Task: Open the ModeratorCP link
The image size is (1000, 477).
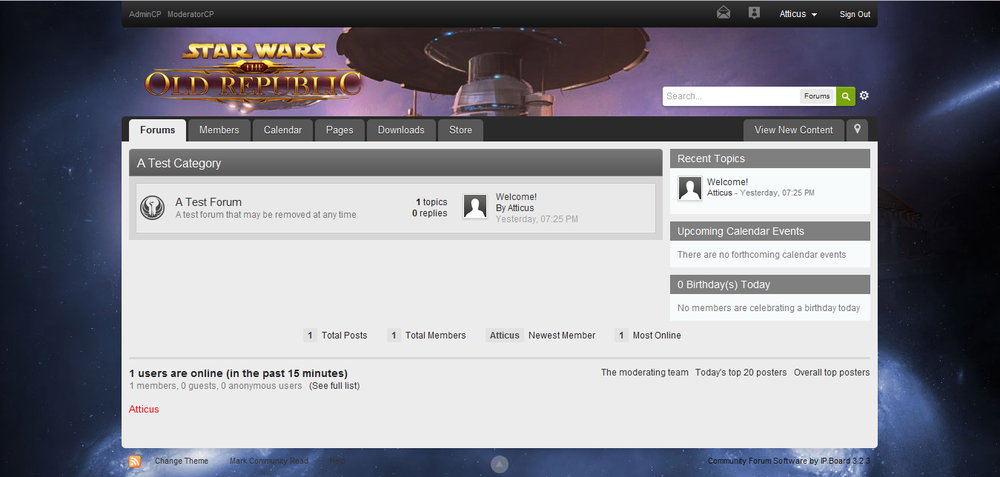Action: (x=191, y=14)
